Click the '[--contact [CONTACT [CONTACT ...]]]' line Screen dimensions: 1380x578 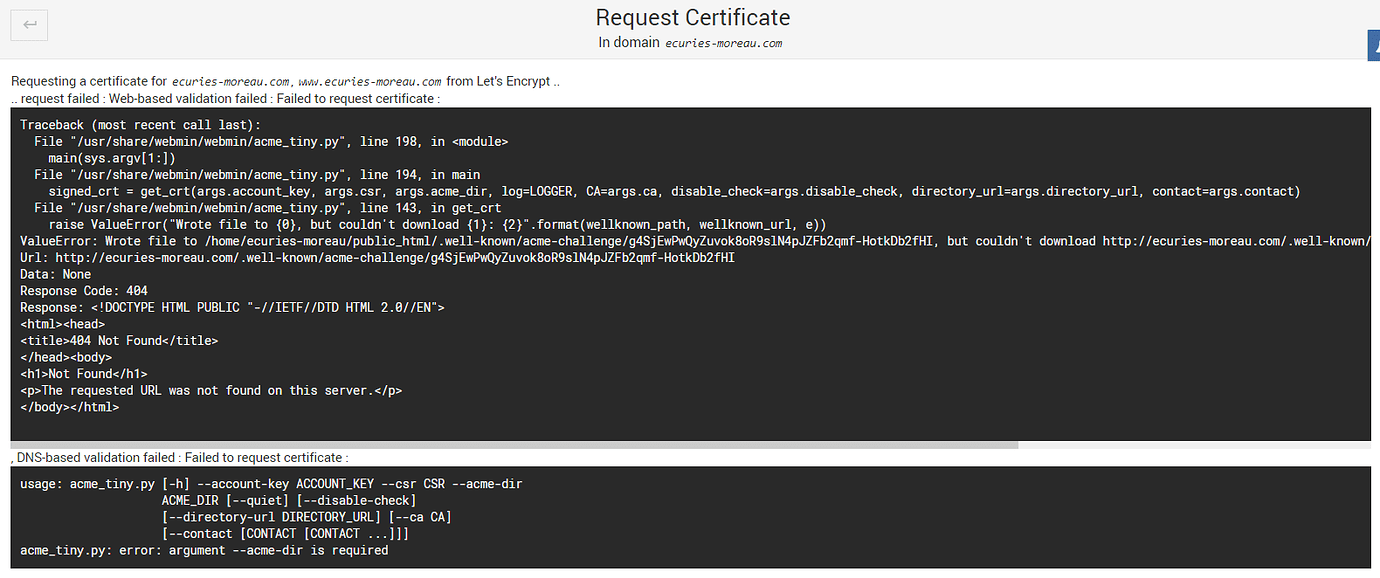pyautogui.click(x=285, y=534)
